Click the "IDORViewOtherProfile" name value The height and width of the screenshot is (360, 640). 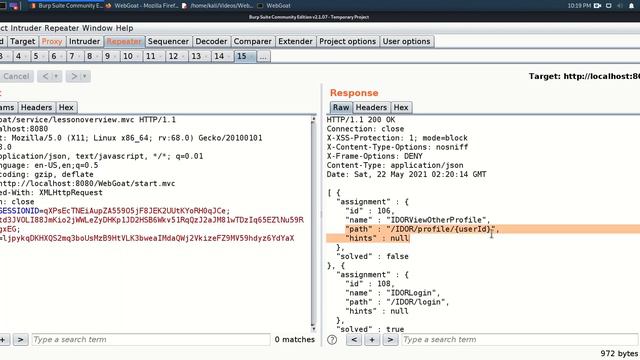pyautogui.click(x=436, y=220)
